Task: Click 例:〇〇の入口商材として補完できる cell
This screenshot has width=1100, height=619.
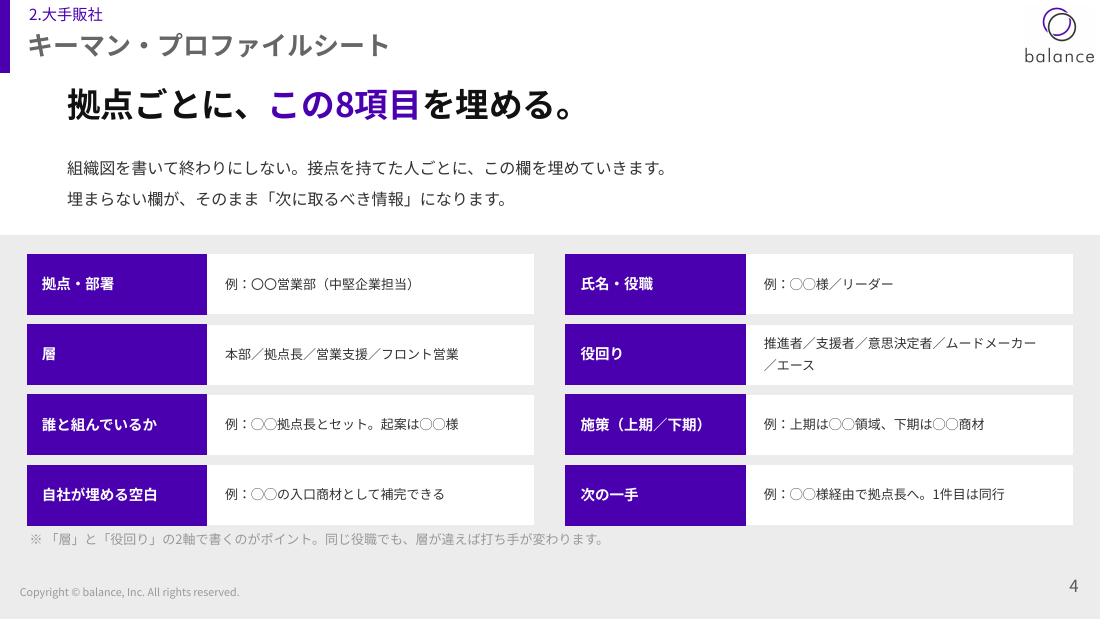Action: click(x=370, y=495)
